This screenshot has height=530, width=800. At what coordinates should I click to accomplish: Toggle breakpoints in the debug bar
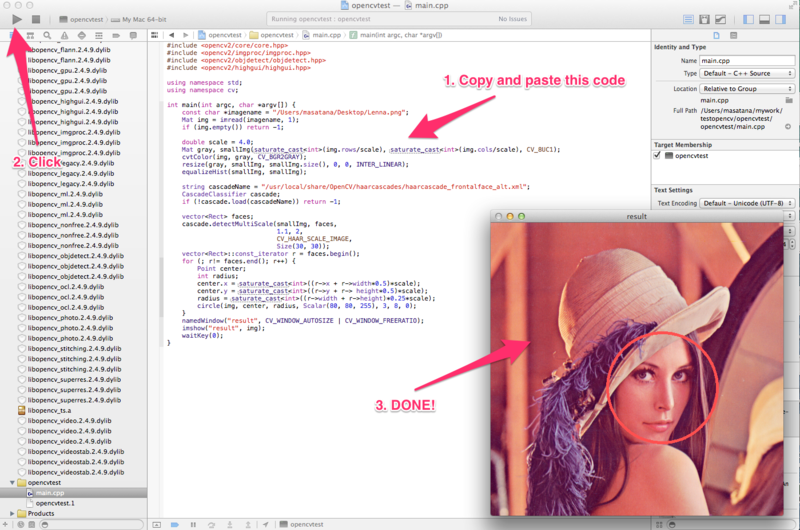(174, 524)
